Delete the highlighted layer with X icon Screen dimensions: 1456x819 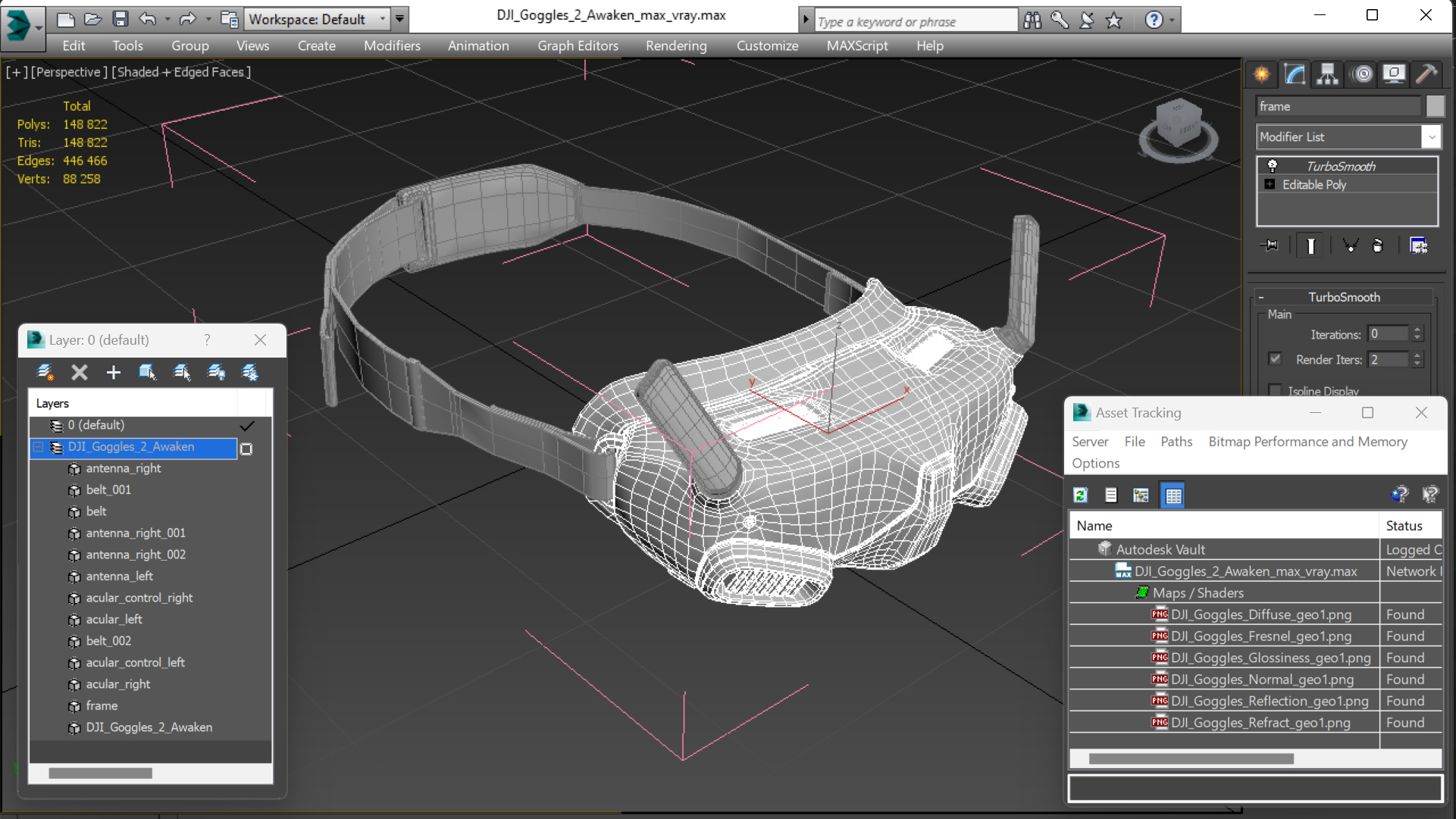pos(80,372)
